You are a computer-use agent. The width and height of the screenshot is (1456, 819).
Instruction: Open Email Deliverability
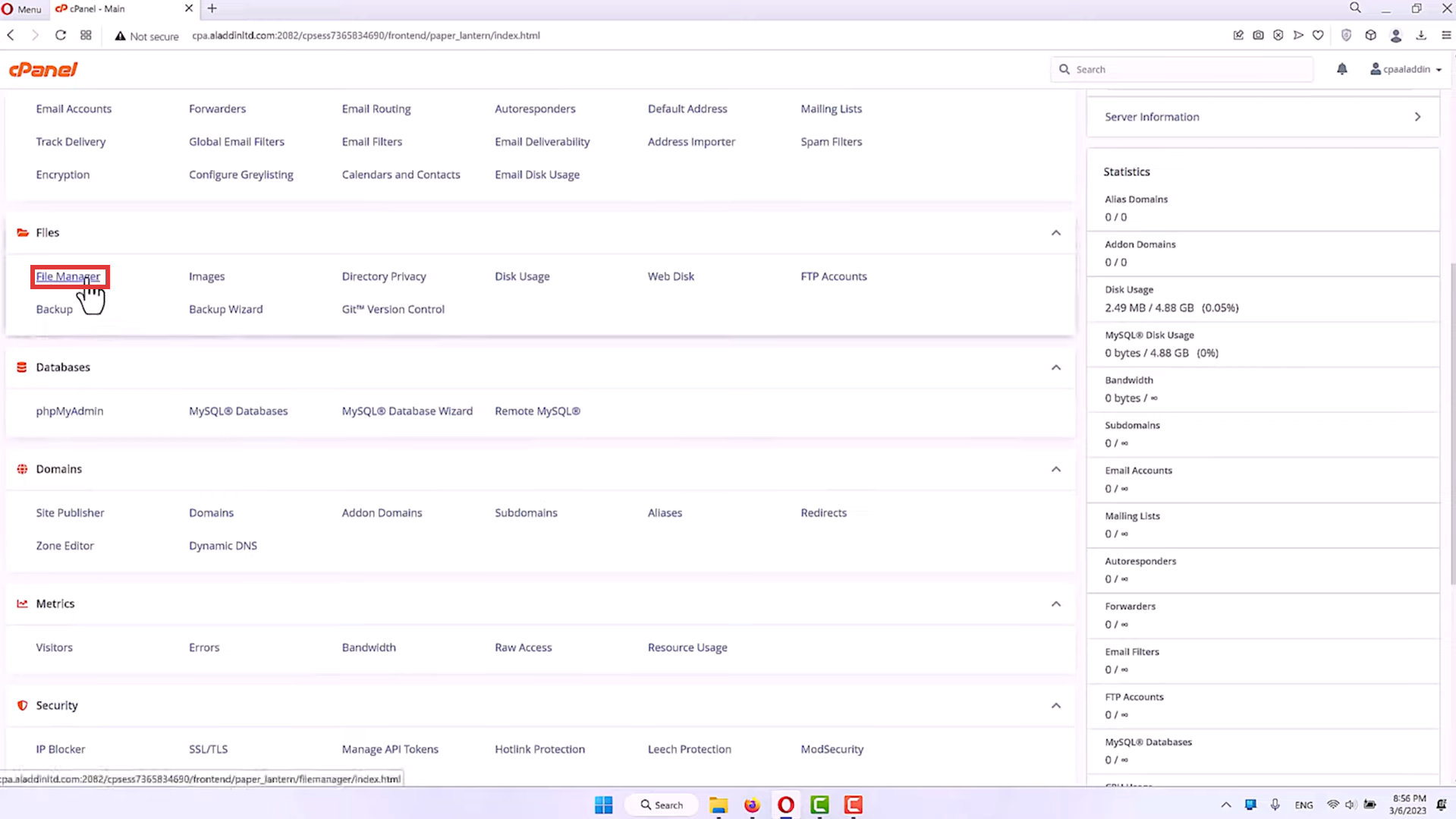(x=542, y=142)
